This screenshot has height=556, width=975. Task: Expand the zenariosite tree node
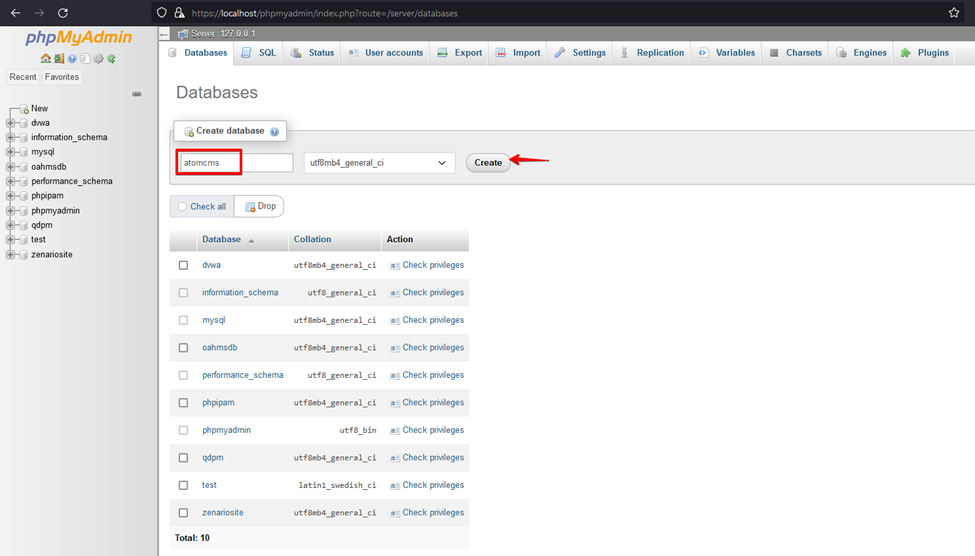(11, 254)
